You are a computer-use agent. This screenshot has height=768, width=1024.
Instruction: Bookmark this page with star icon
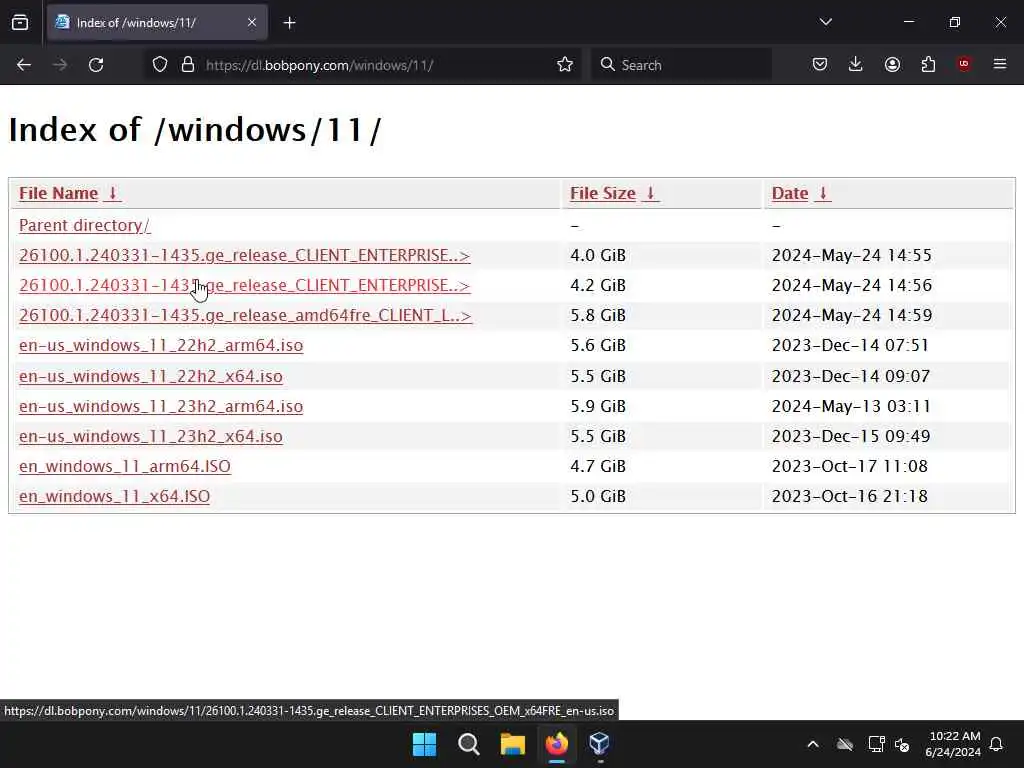tap(565, 65)
